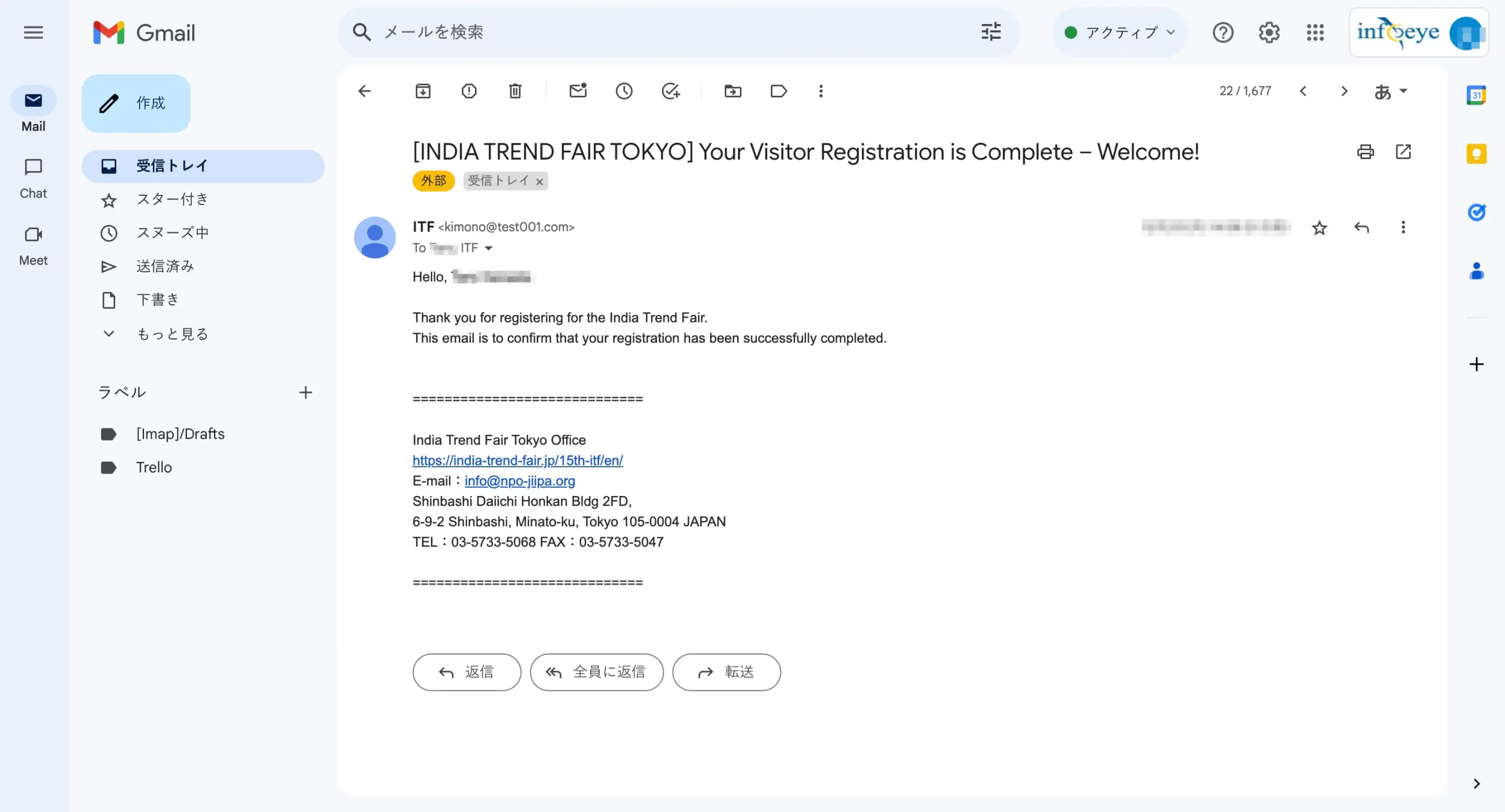The image size is (1505, 812).
Task: Open the labels icon in the toolbar
Action: pos(779,91)
